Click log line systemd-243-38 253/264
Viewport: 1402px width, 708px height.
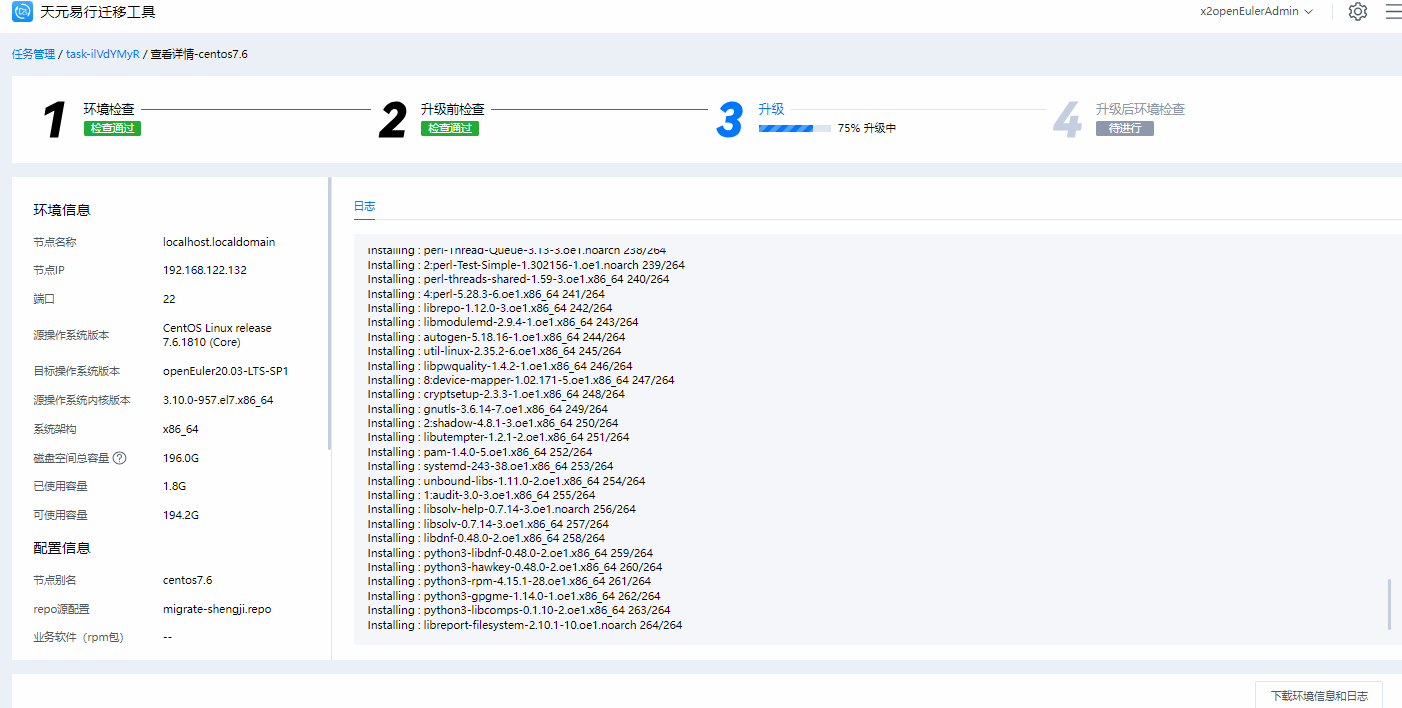490,466
